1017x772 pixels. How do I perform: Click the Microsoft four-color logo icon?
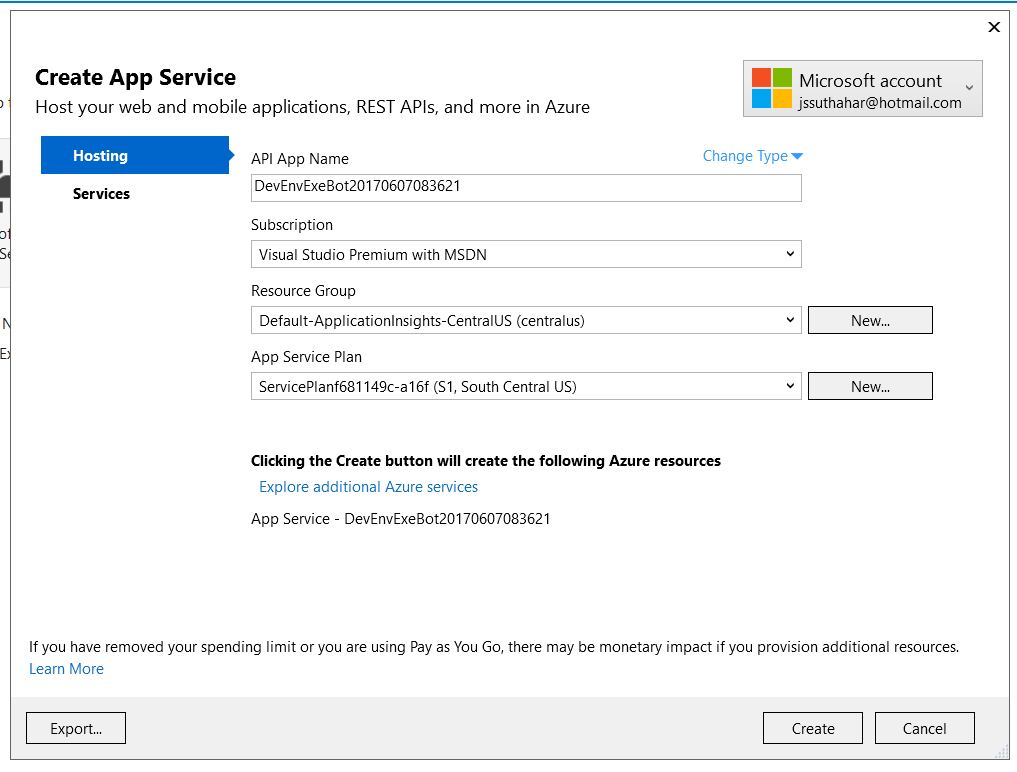tap(771, 88)
